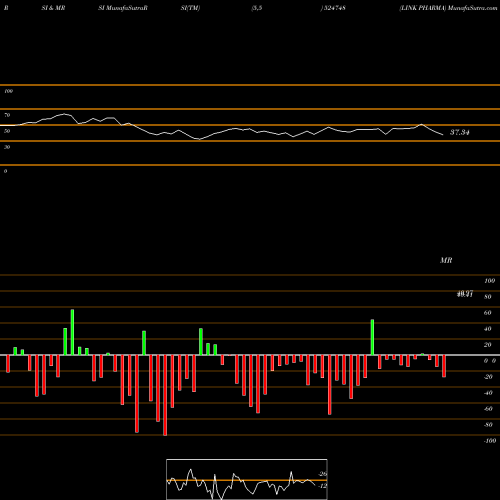This screenshot has width=500, height=500.
Task: Click the RSI axis "100" label on the left
Action: 8,91
